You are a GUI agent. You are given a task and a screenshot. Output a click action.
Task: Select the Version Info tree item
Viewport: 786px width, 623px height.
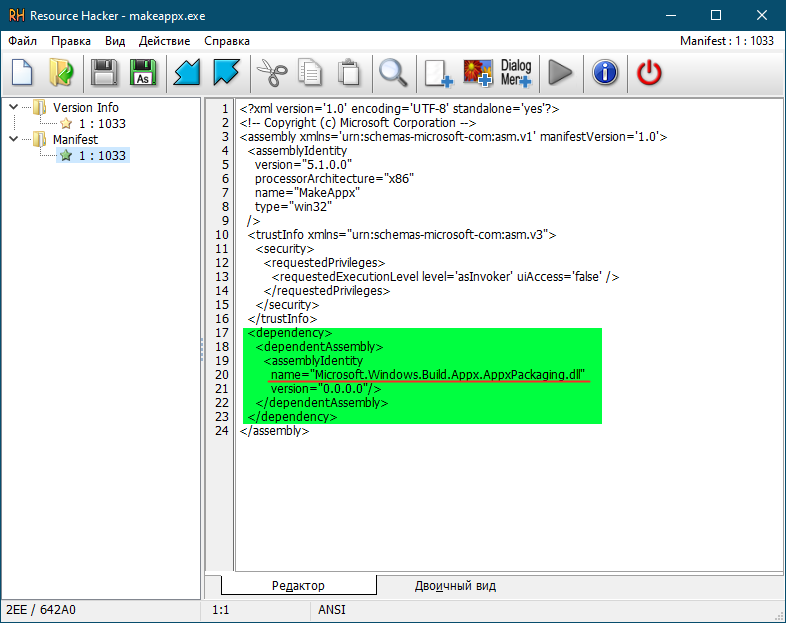tap(86, 107)
